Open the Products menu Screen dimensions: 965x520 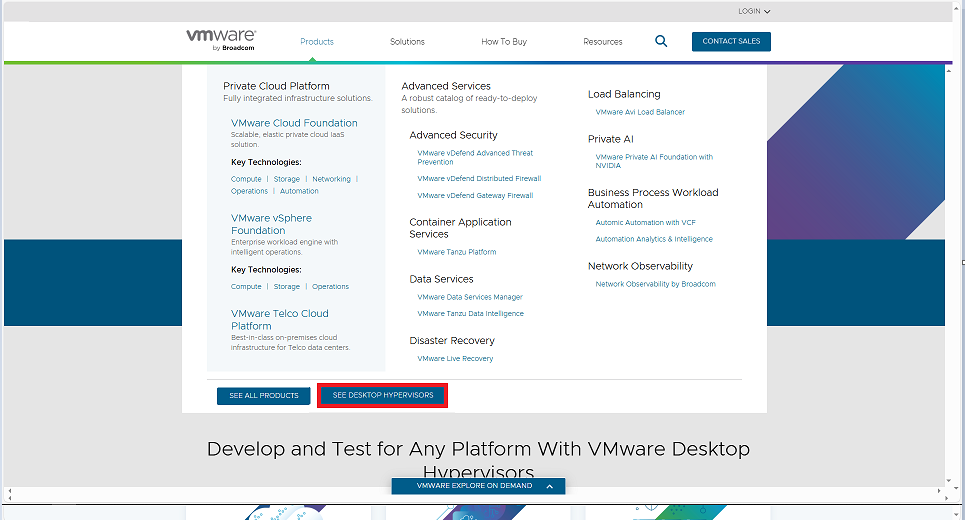click(317, 42)
